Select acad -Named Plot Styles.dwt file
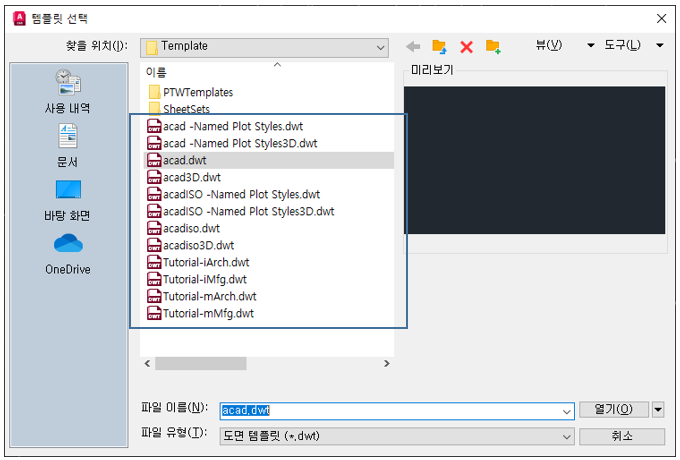The image size is (680, 460). point(225,126)
